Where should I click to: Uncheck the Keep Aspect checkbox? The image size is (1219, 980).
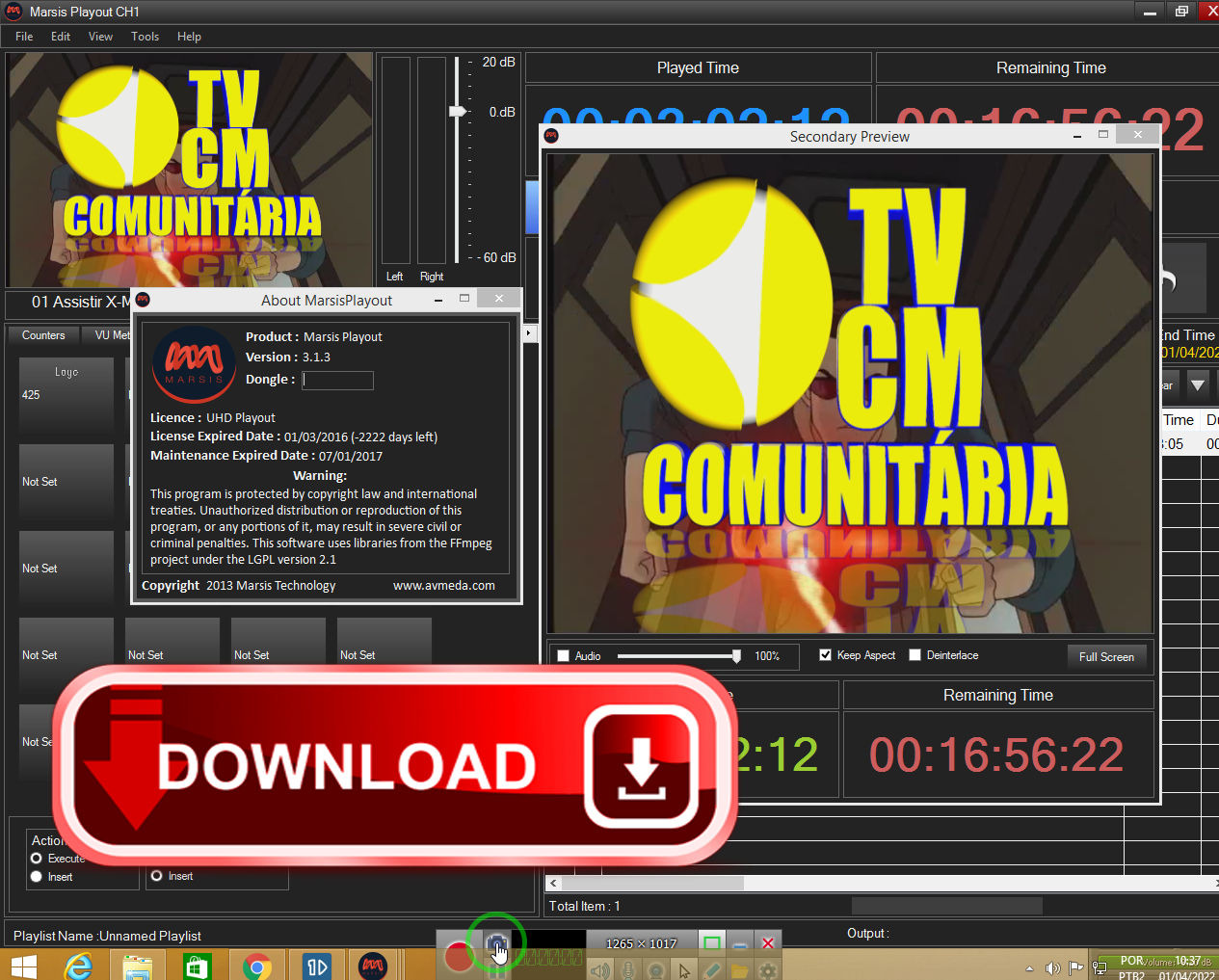tap(825, 655)
